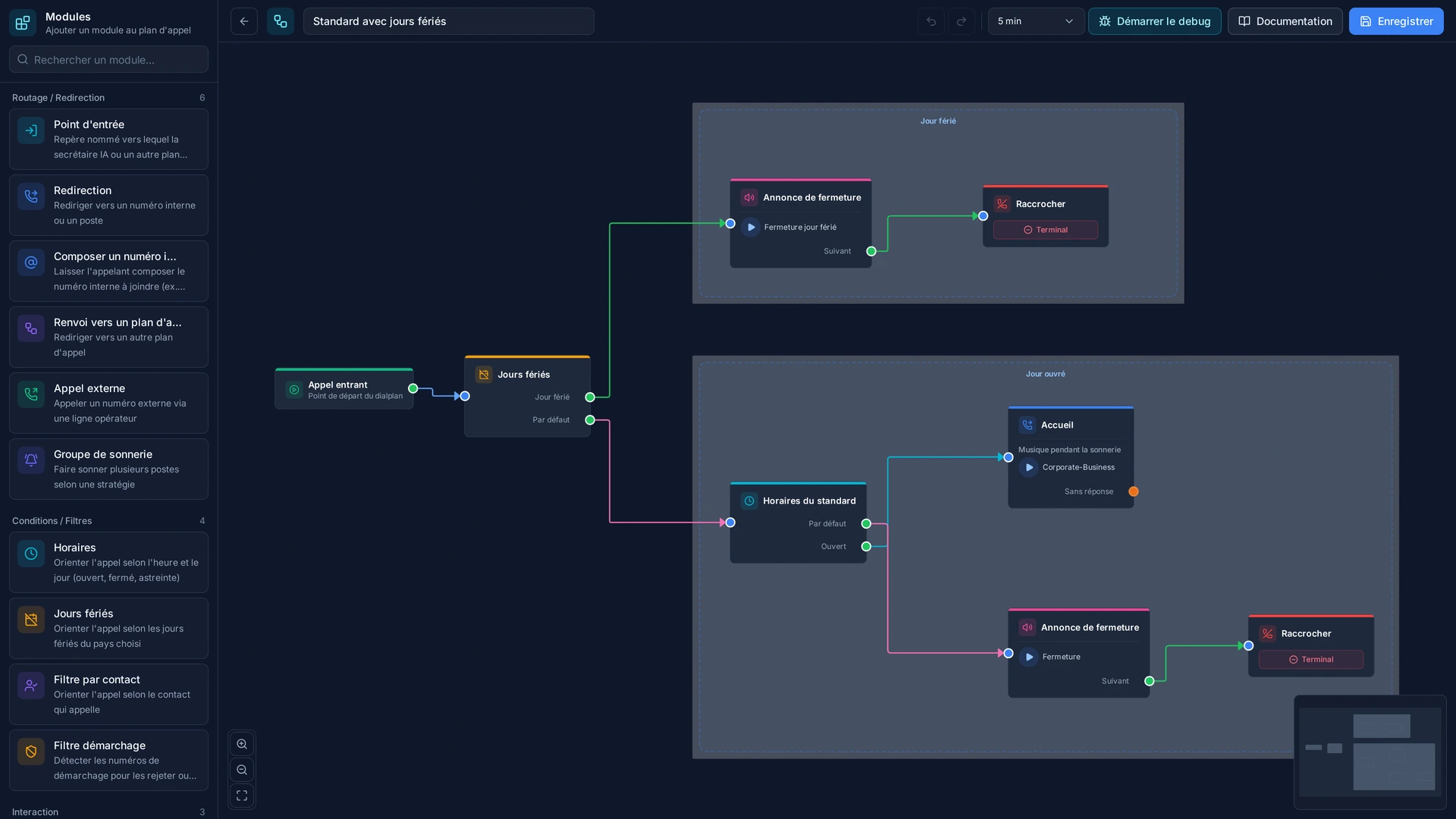Select the Filtre démarchage module
The image size is (1456, 819).
tap(108, 760)
